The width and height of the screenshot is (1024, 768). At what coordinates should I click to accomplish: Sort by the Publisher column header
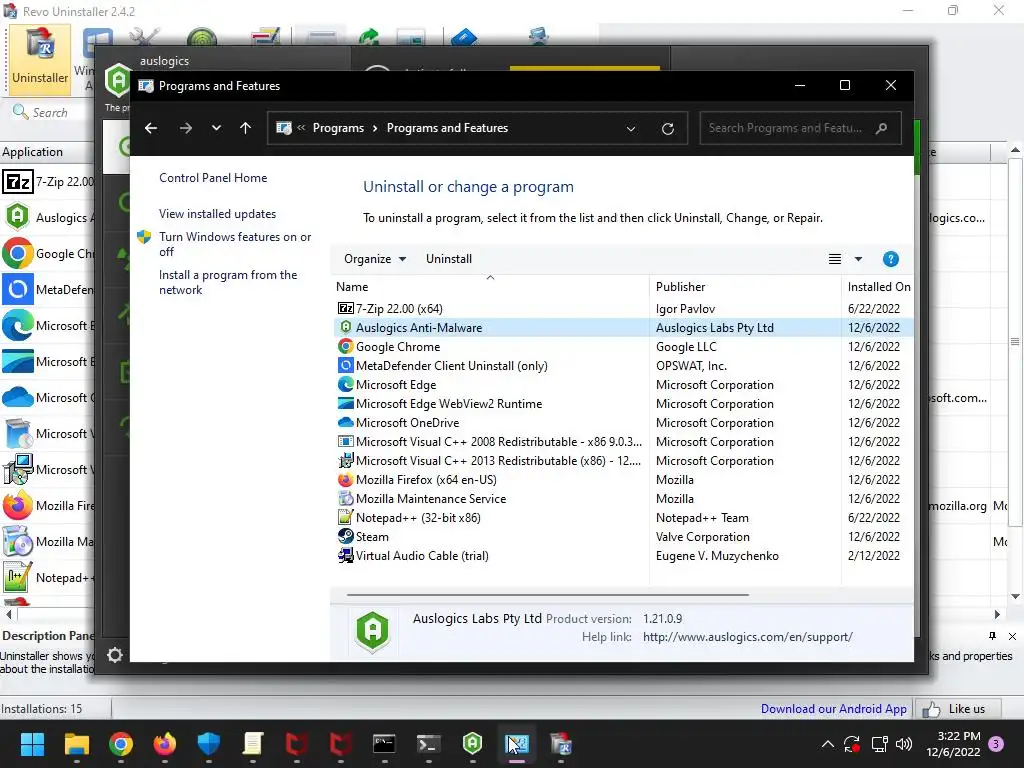745,287
